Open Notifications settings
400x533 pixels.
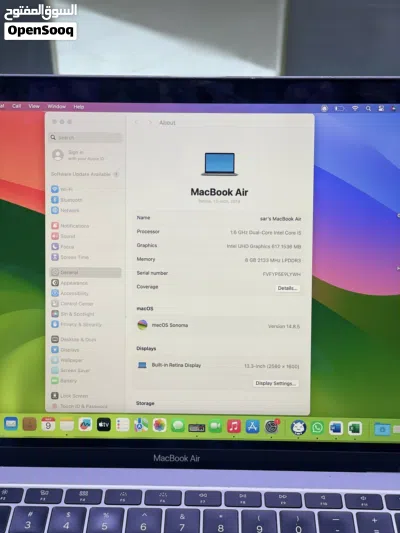pos(70,226)
